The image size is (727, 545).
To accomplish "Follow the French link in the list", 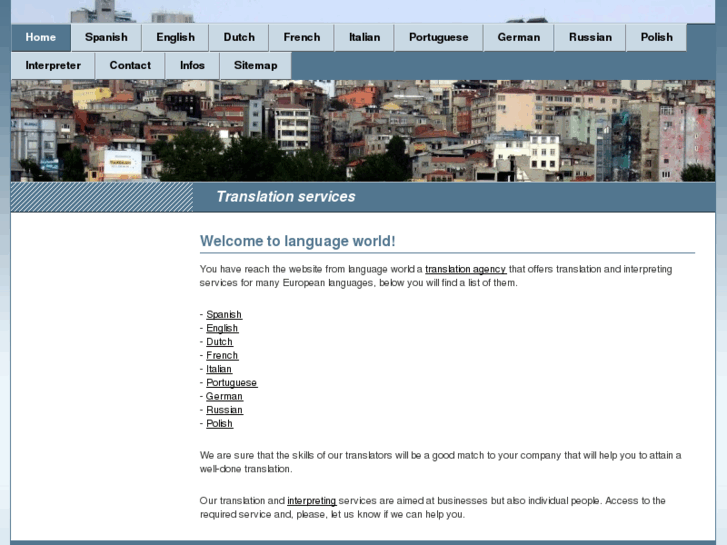I will pos(222,356).
